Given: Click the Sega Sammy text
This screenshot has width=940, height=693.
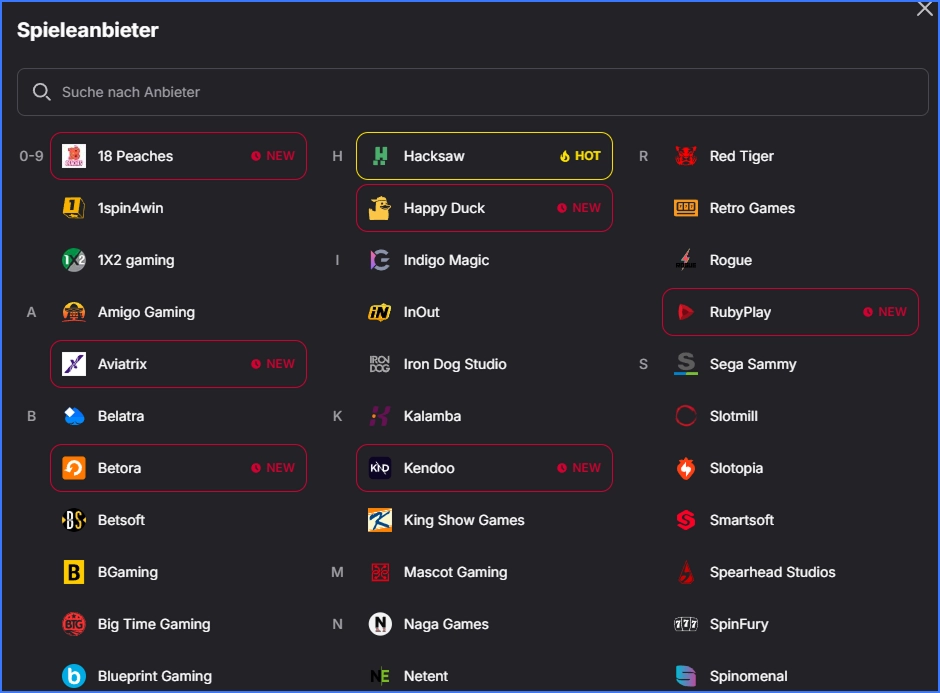Looking at the screenshot, I should (753, 364).
